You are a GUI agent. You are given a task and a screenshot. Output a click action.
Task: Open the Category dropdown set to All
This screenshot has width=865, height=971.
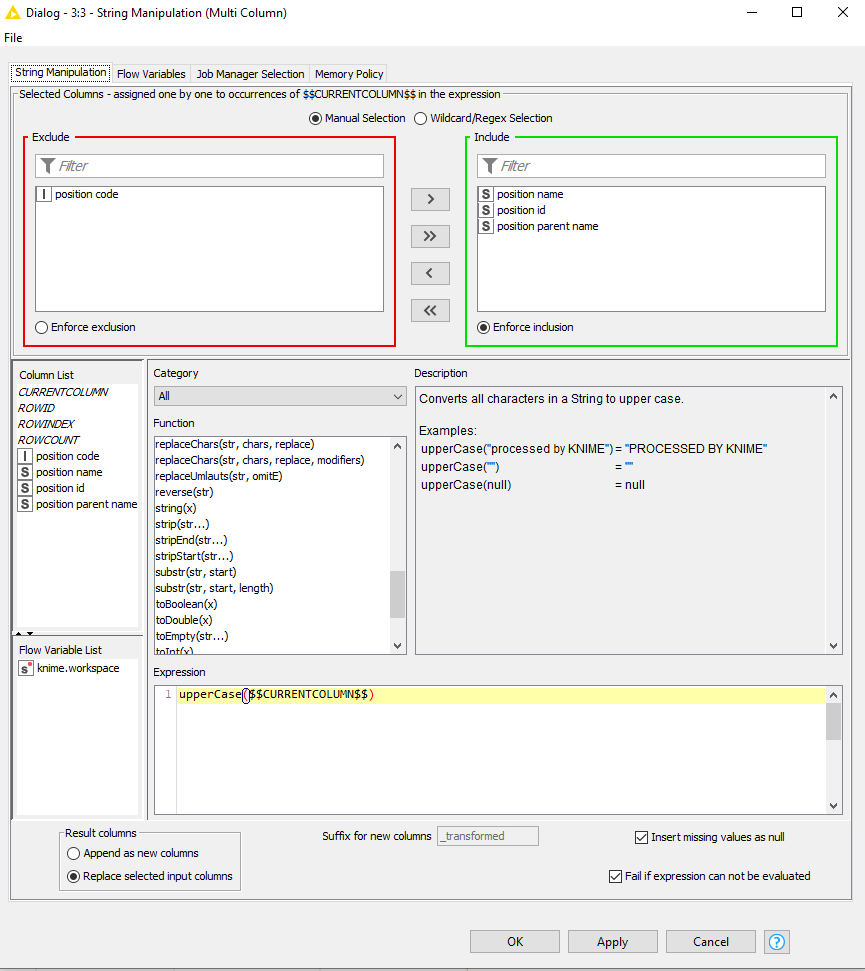280,396
